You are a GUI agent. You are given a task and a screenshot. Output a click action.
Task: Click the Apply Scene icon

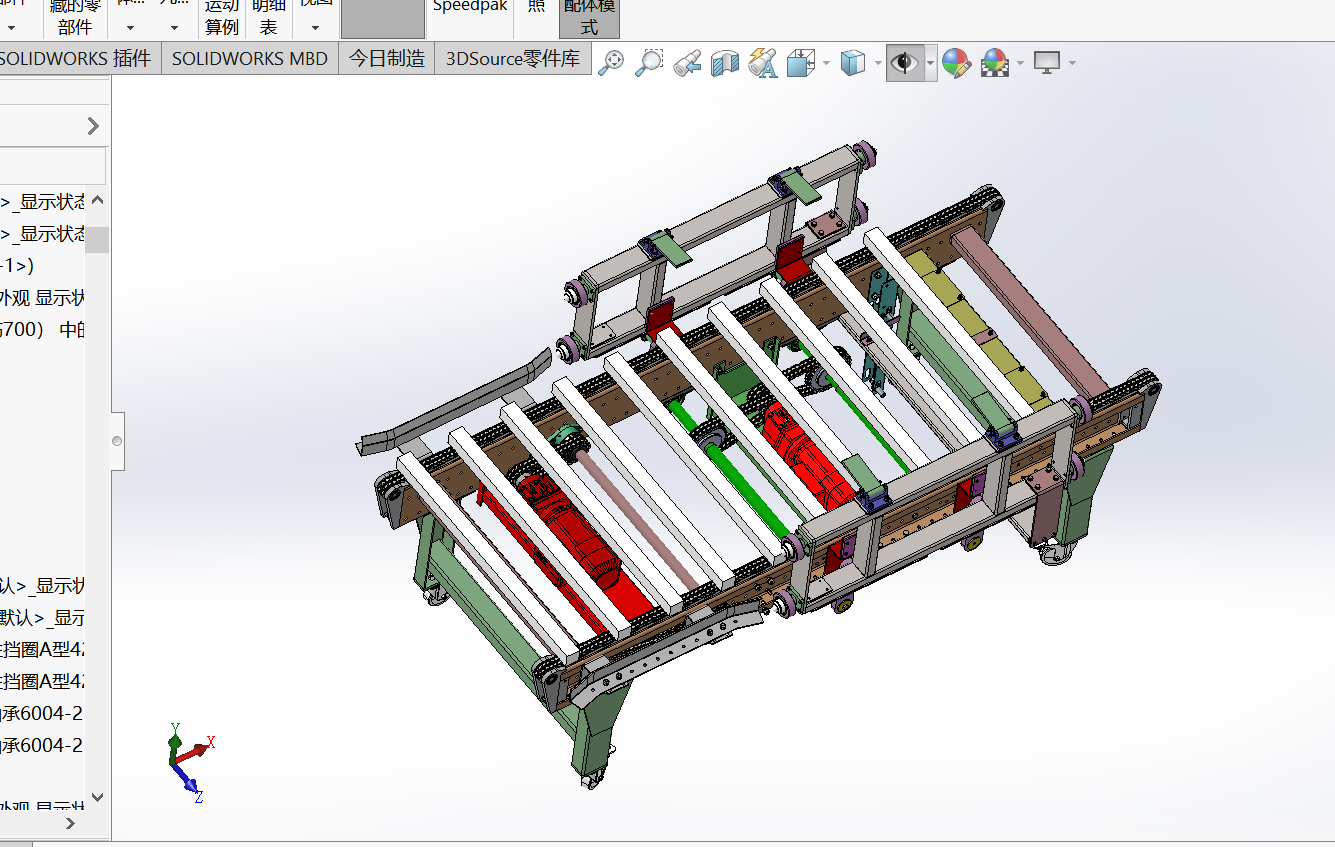click(994, 63)
